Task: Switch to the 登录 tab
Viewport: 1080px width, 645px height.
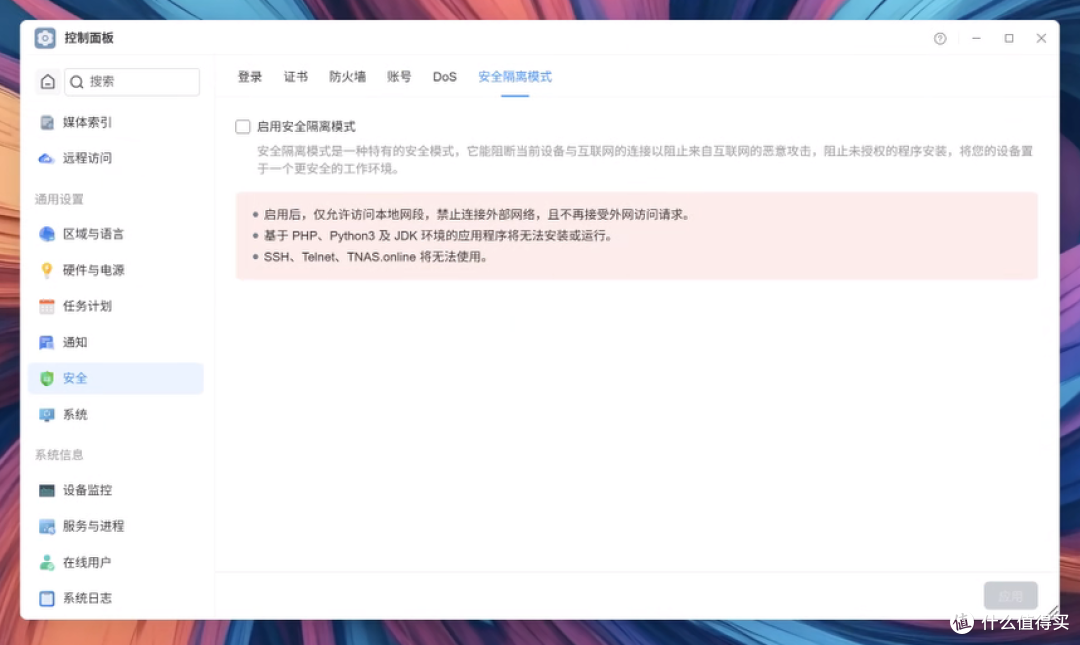Action: click(x=250, y=77)
